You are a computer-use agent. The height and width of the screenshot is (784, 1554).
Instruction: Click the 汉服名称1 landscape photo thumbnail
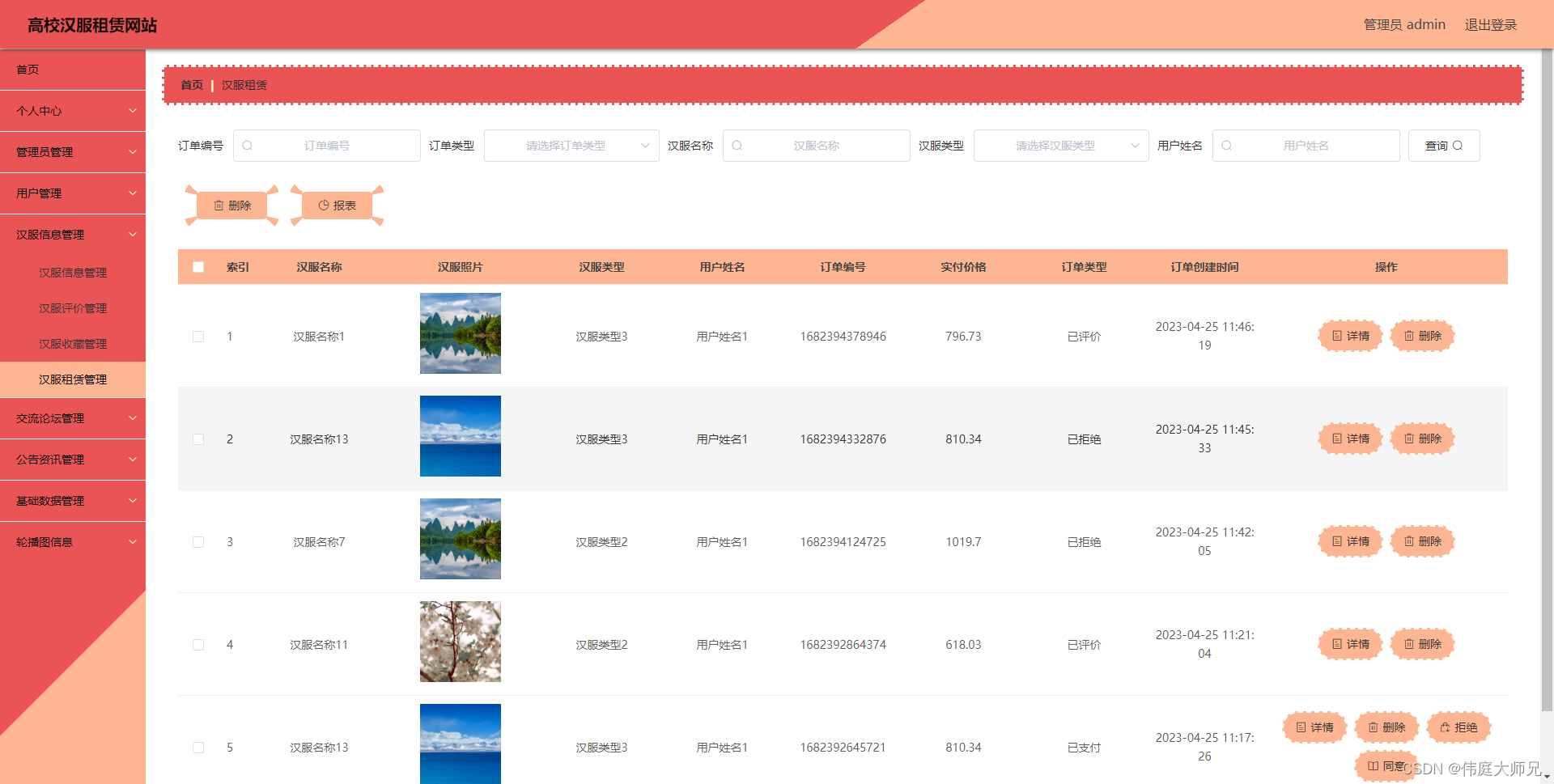[x=461, y=333]
